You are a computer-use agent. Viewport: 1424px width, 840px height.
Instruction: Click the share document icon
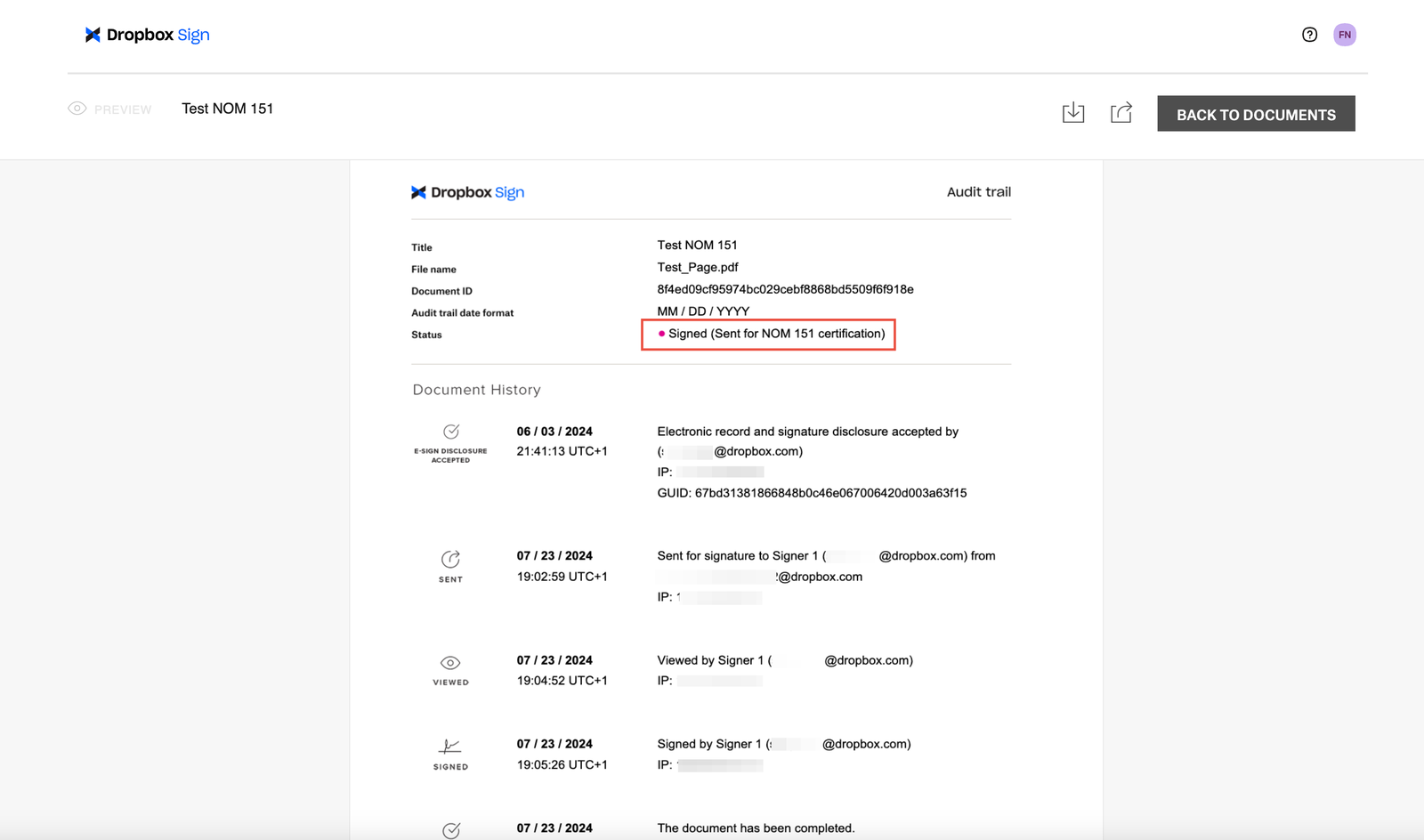[1121, 112]
